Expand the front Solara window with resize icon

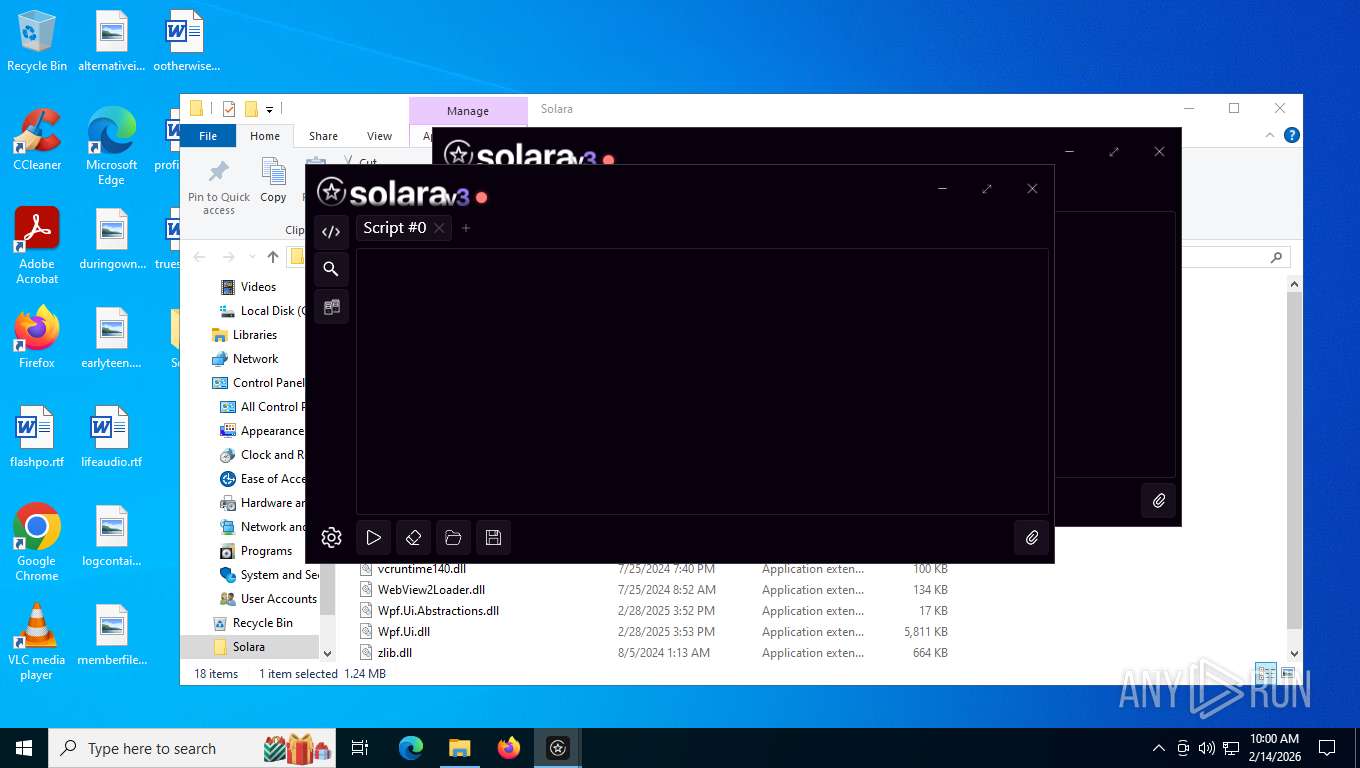[987, 188]
